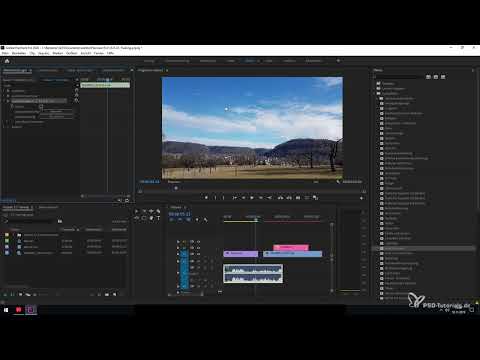Screen dimensions: 480x360
Task: Select the Hand tool
Action: pyautogui.click(x=151, y=218)
